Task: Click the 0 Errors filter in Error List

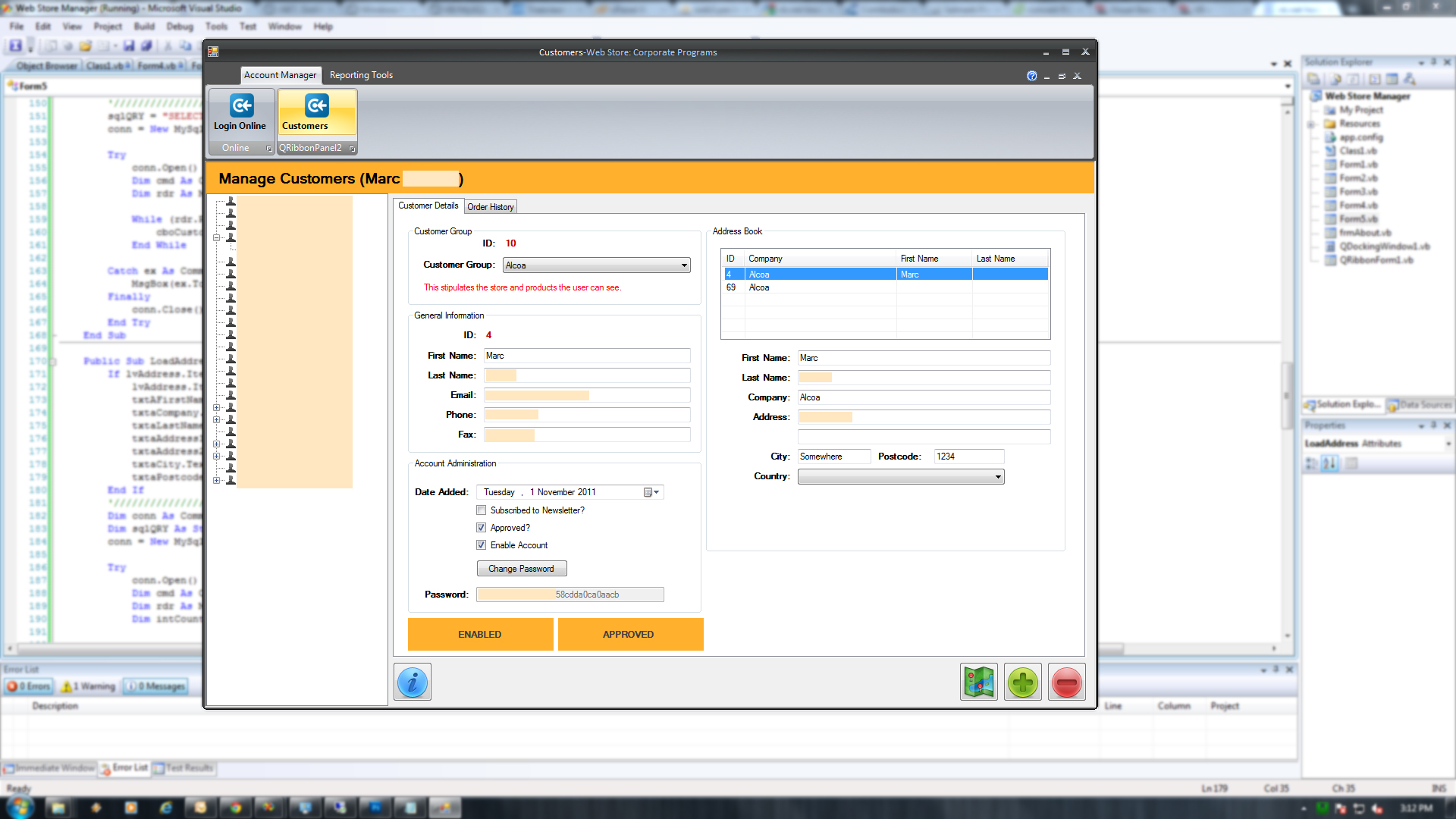Action: click(x=29, y=686)
